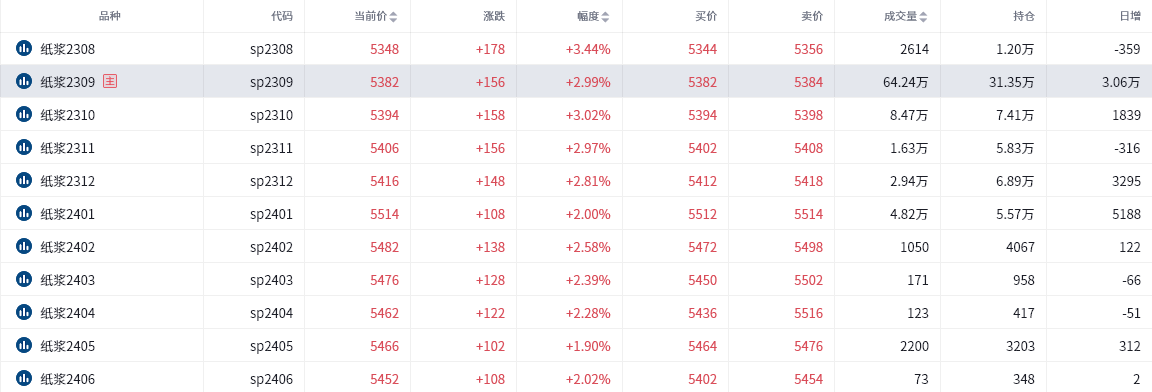Screen dimensions: 1152x392
Task: Click the 品种 column header
Action: click(109, 15)
